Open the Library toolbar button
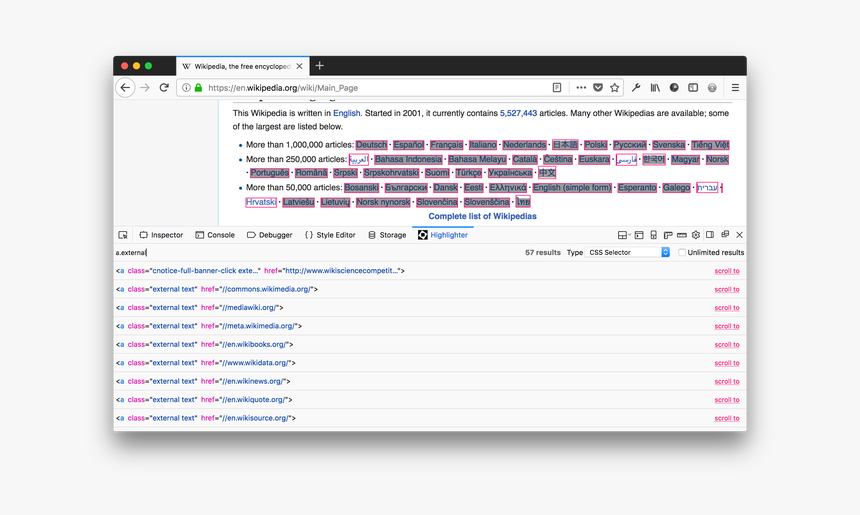Viewport: 860px width, 515px height. 655,88
